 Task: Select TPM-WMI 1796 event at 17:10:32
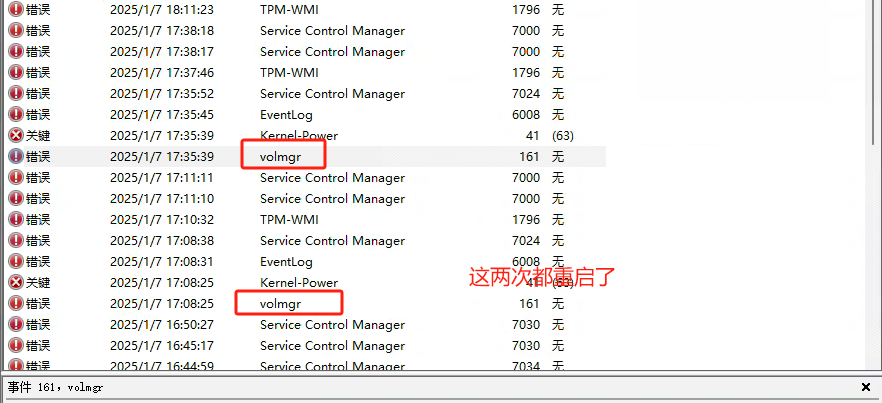(x=305, y=220)
